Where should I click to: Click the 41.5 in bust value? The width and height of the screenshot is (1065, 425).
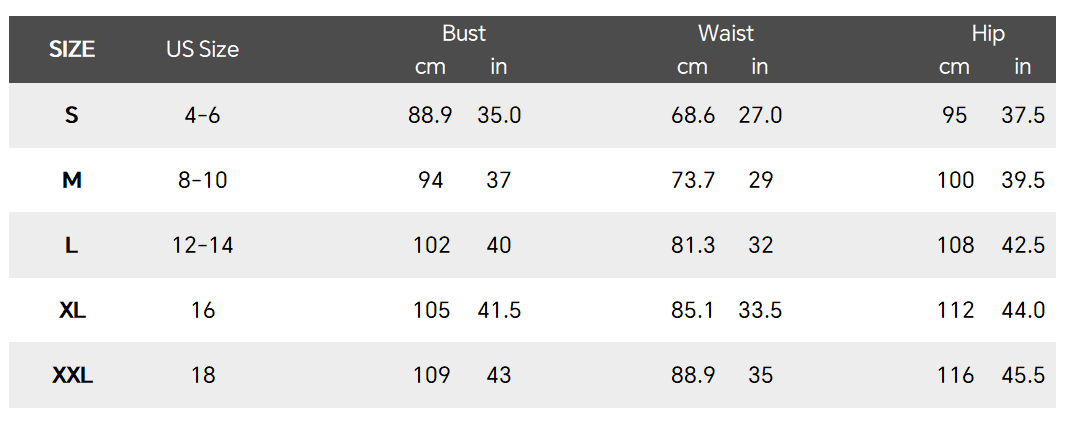(x=499, y=310)
